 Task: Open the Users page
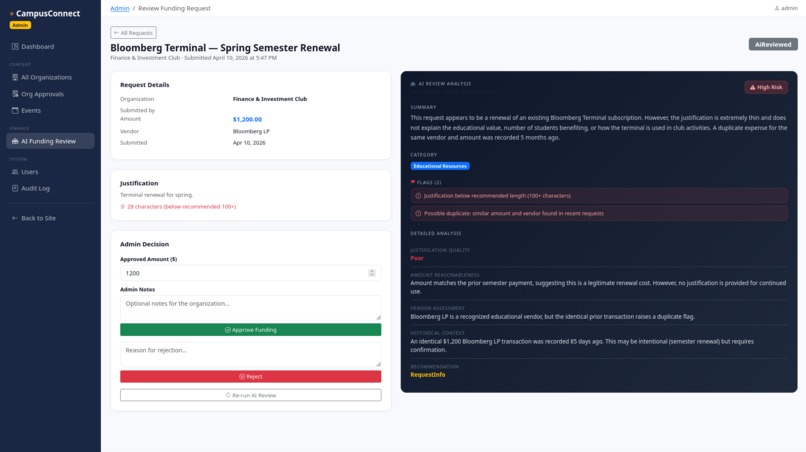[50, 172]
